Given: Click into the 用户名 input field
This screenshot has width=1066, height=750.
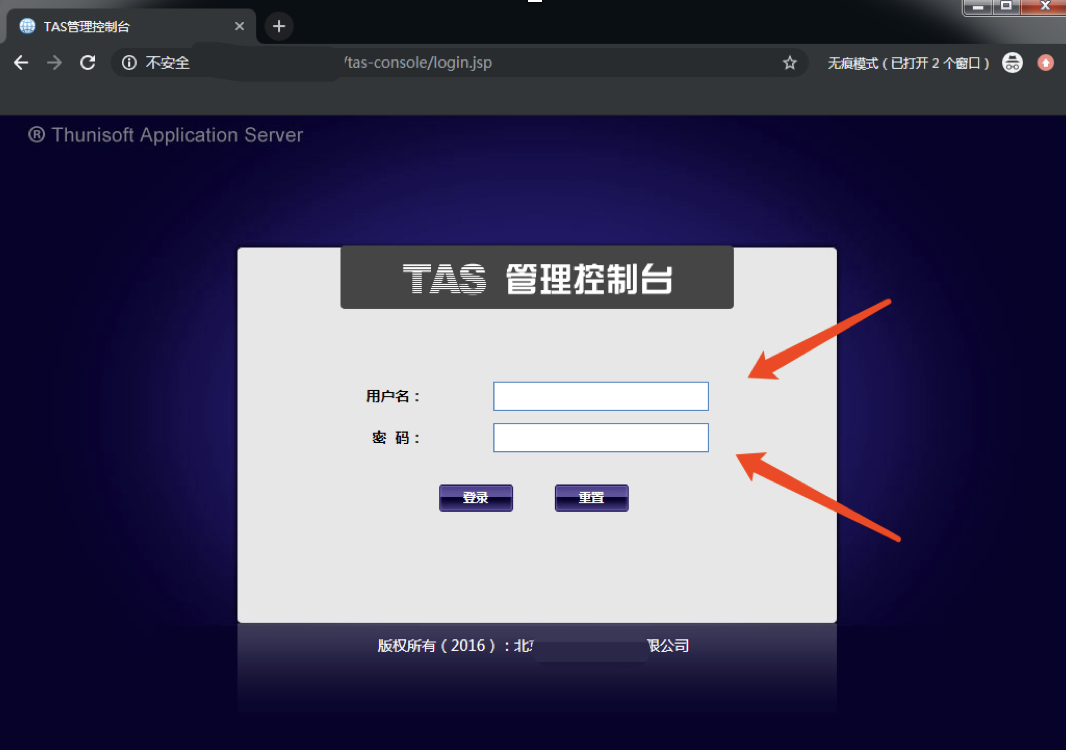Looking at the screenshot, I should pyautogui.click(x=600, y=396).
